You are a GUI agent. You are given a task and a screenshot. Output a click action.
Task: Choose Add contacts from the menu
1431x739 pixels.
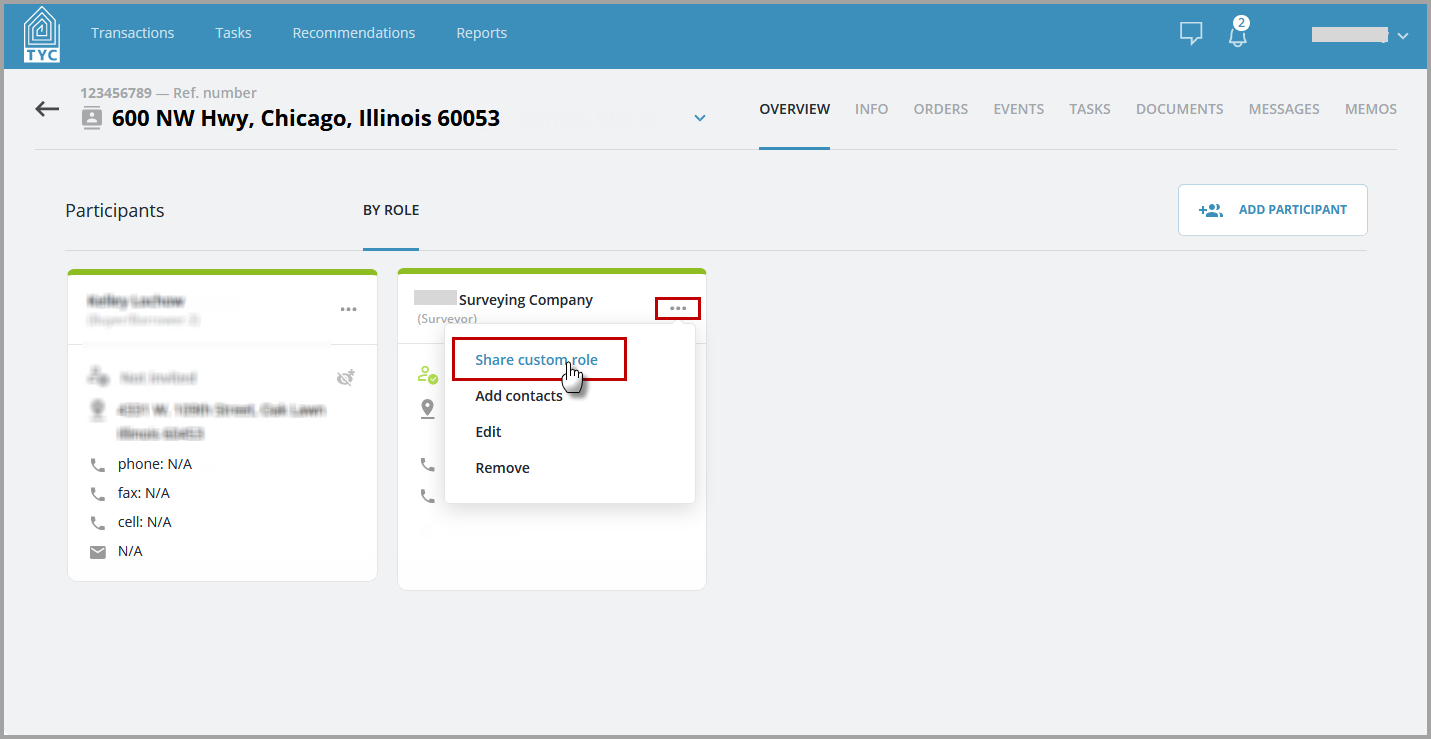click(519, 396)
